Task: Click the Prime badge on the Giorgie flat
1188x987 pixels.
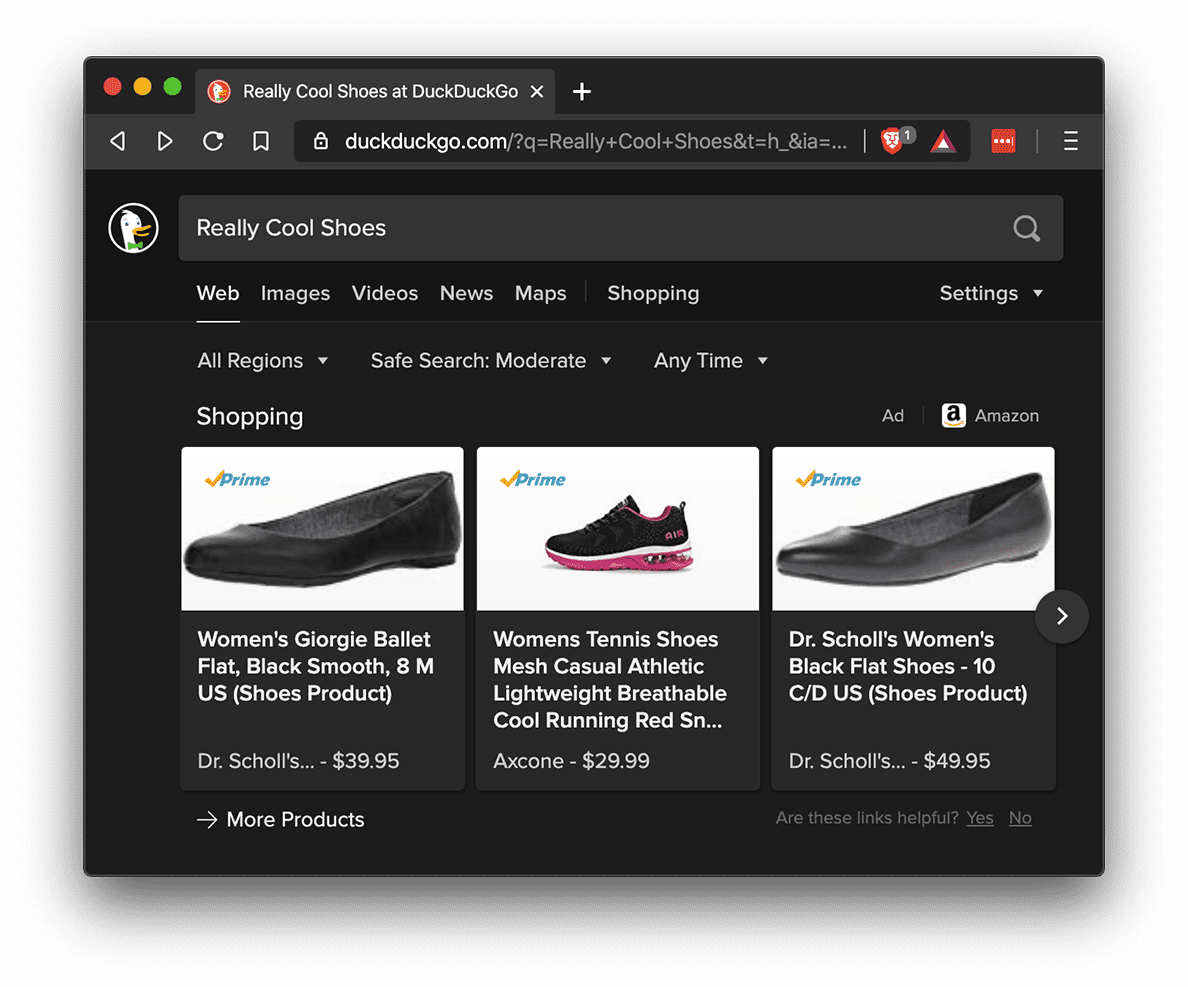Action: (237, 479)
